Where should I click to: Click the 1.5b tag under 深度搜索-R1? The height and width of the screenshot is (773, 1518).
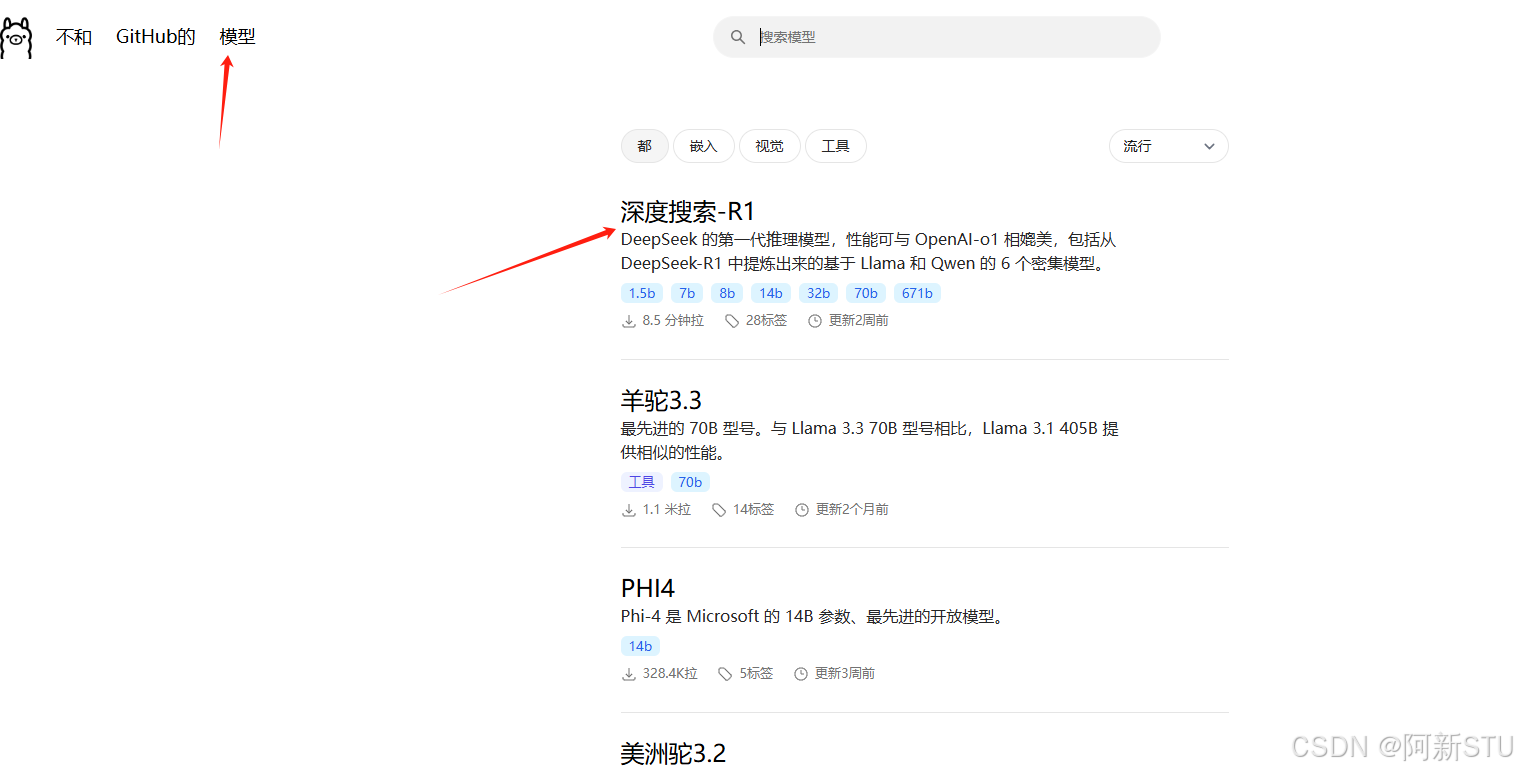tap(641, 293)
